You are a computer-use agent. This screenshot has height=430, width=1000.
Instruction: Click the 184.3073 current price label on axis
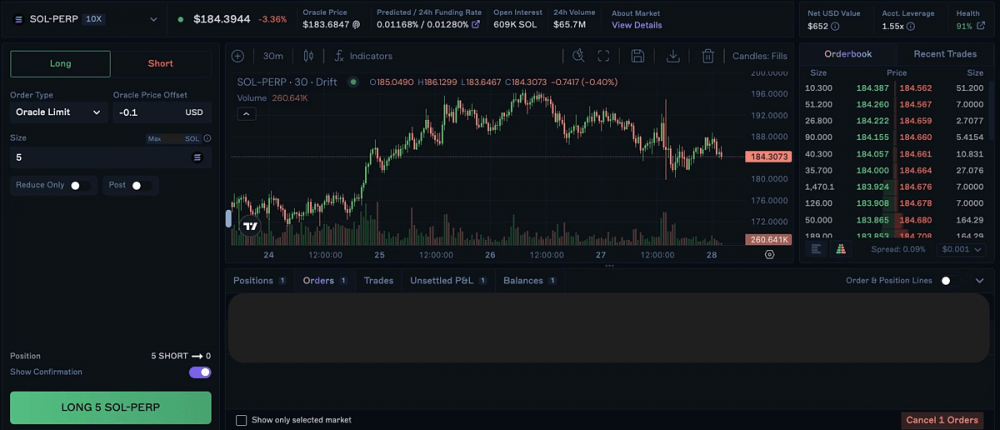(768, 156)
